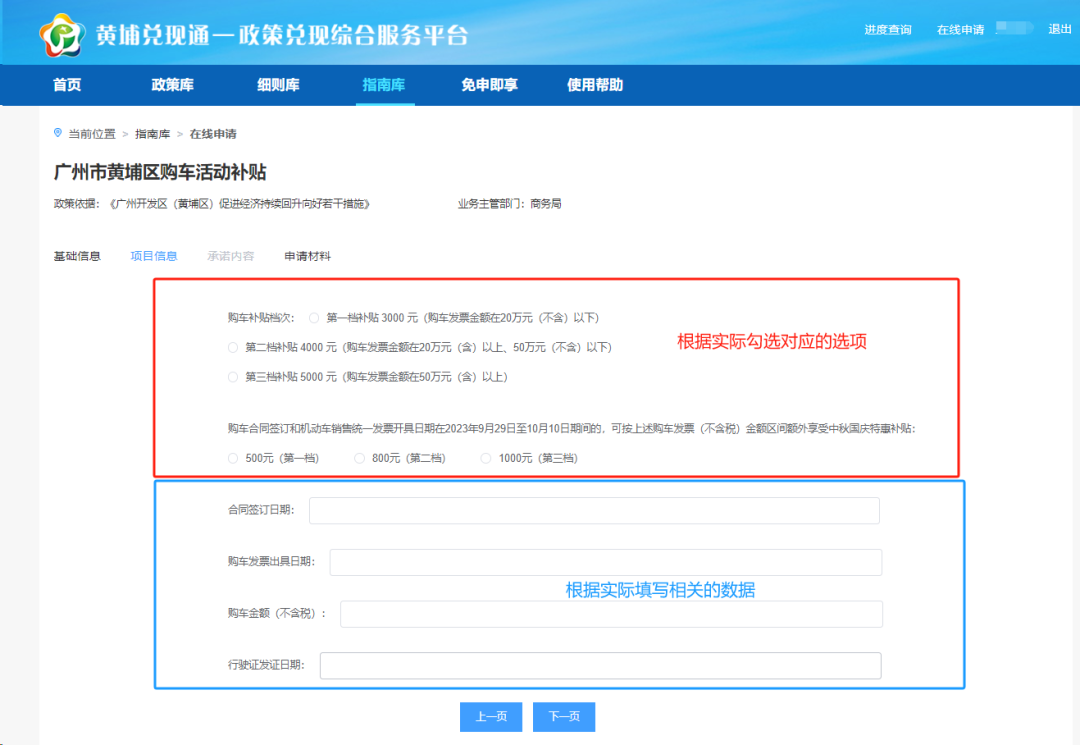
Task: Click the 上一页 button
Action: 490,716
